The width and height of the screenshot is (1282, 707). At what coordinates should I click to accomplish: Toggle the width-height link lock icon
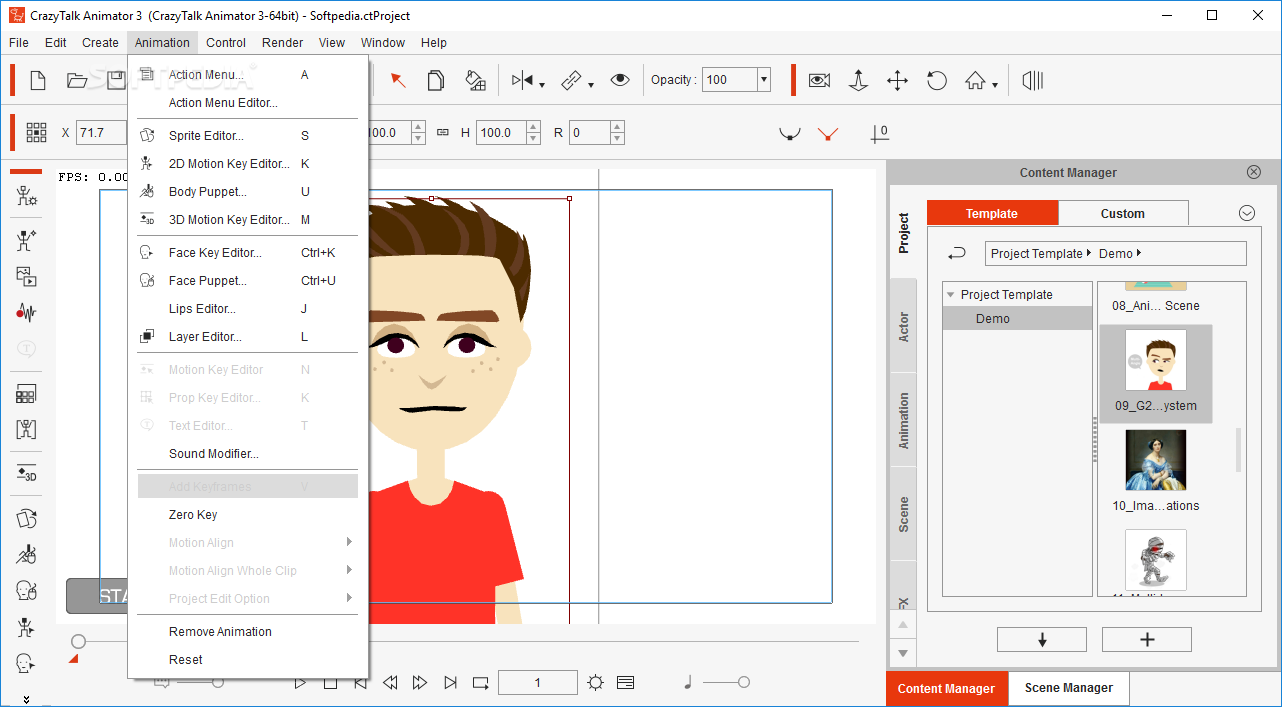pyautogui.click(x=443, y=132)
